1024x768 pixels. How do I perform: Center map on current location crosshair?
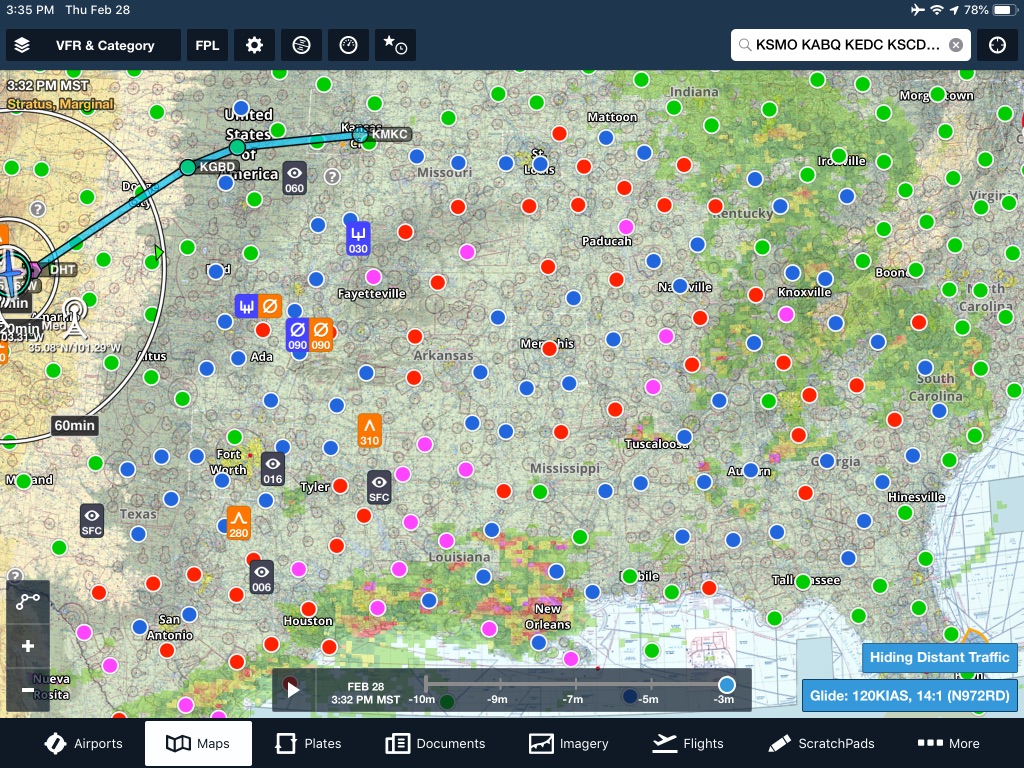click(x=997, y=45)
